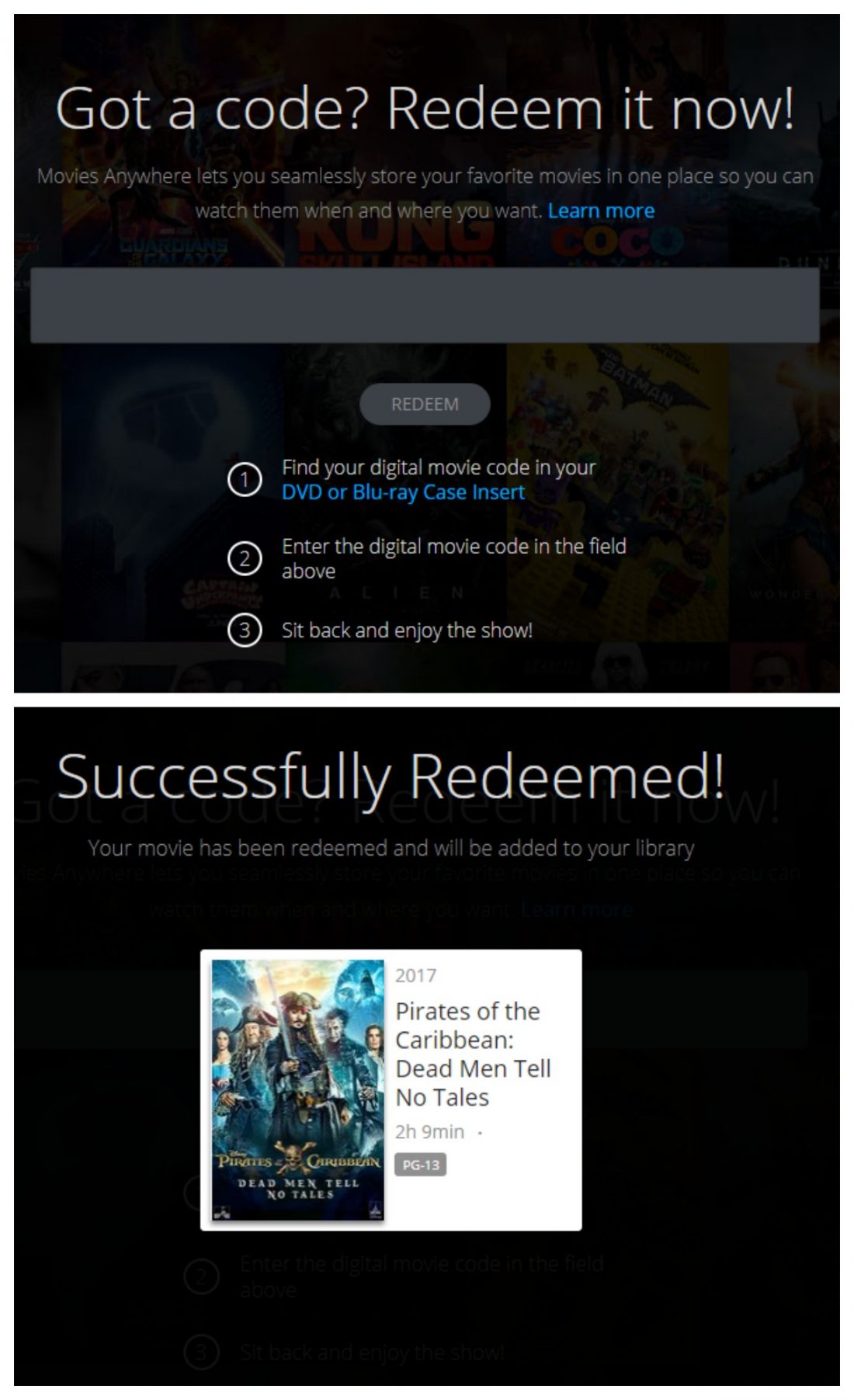Click the REDEEM button
Screen dimensions: 854x1400
tap(425, 404)
